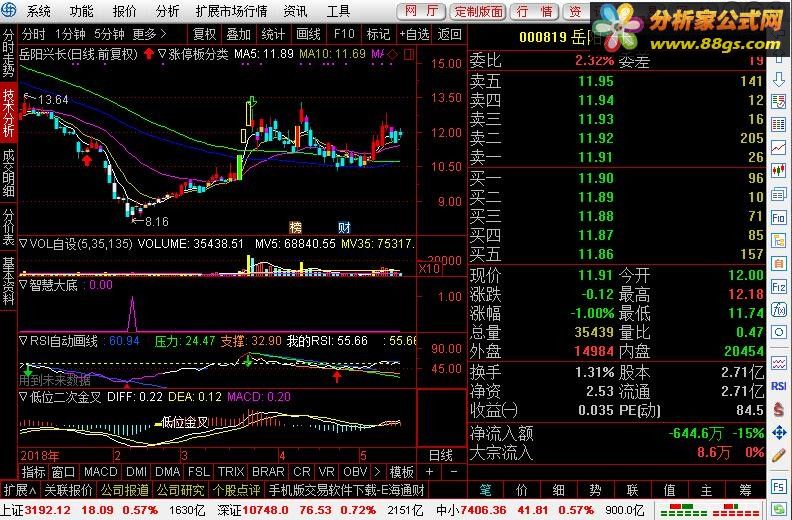Screen dimensions: 792x520
Task: Click the 网厅 button
Action: click(x=421, y=11)
